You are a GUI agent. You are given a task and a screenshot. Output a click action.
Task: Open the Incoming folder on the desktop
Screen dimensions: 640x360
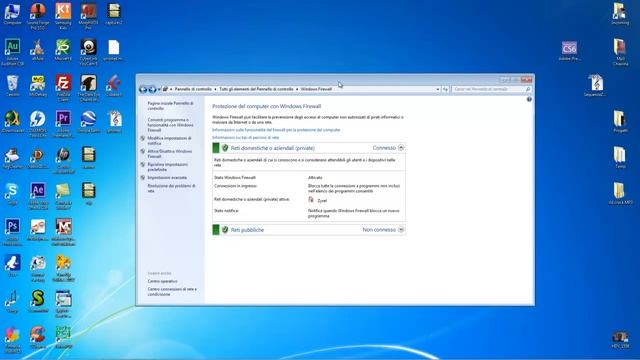point(620,14)
